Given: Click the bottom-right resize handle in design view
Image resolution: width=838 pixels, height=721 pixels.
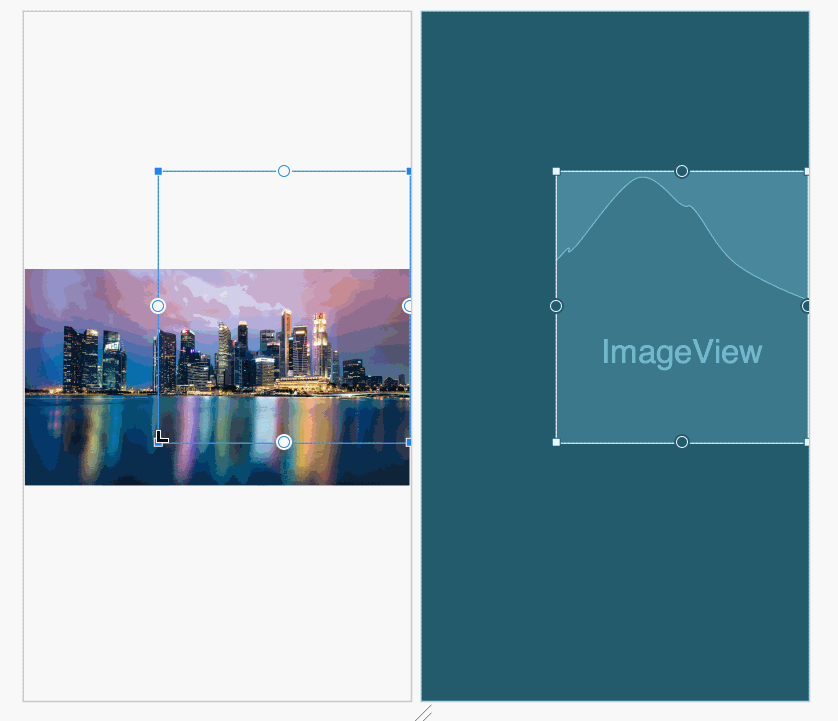Looking at the screenshot, I should 408,442.
